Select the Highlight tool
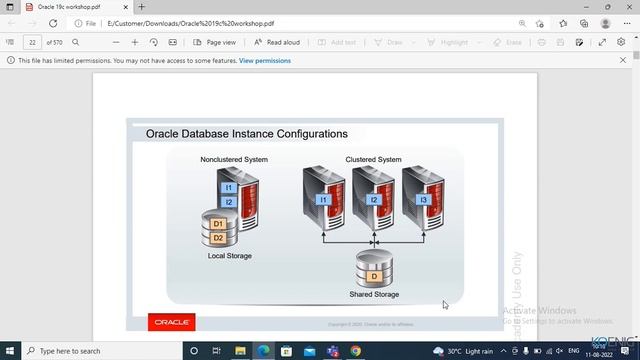The image size is (640, 360). tap(447, 42)
